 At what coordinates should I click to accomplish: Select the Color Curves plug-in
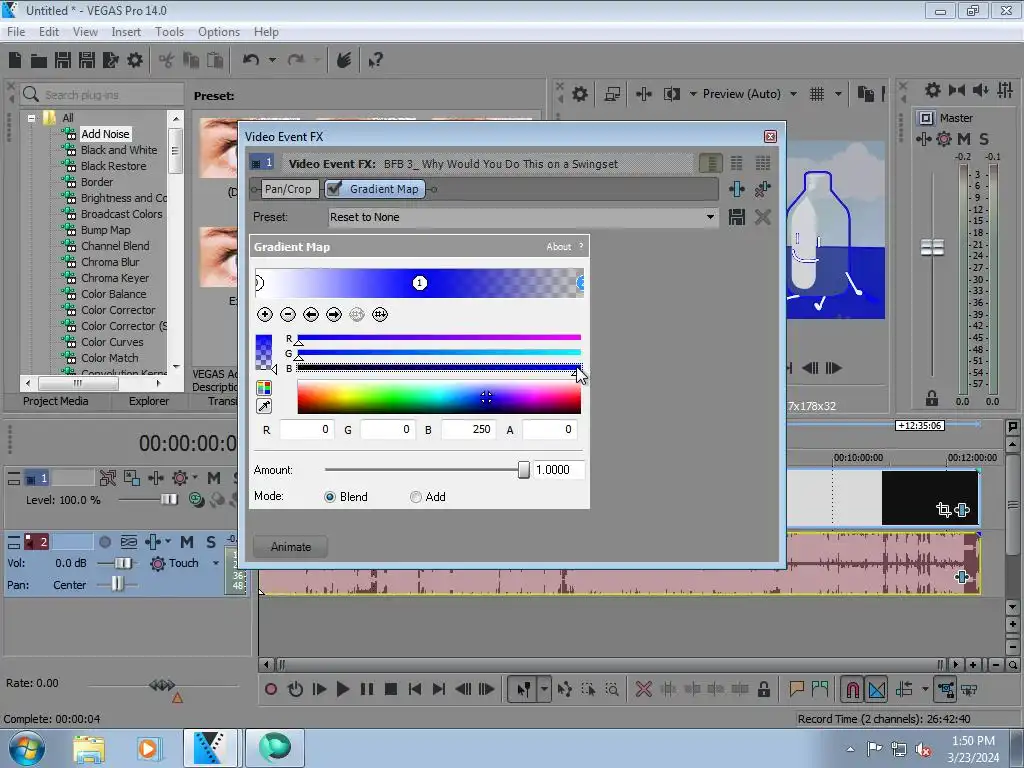click(x=112, y=342)
